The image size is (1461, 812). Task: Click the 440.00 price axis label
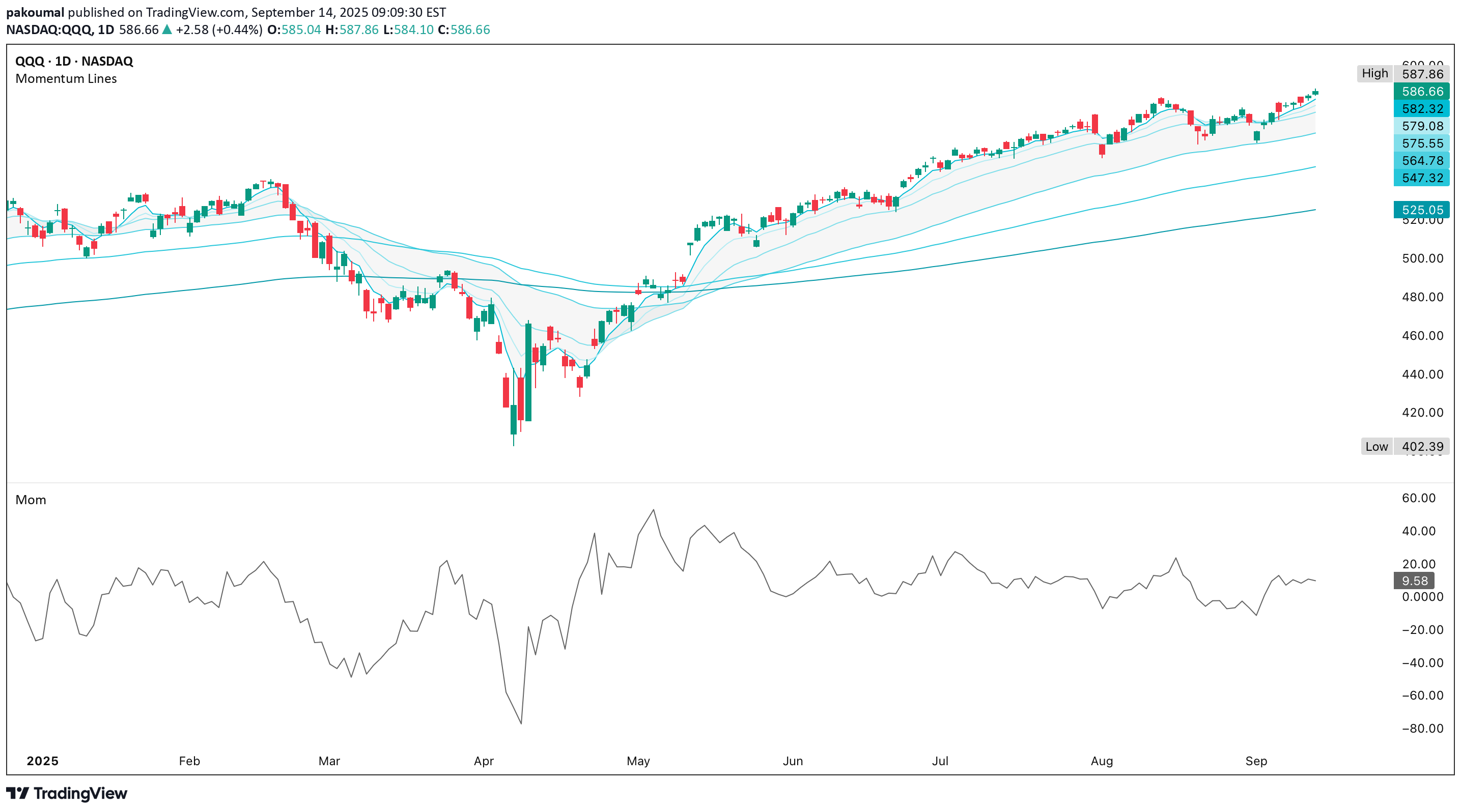[x=1422, y=374]
